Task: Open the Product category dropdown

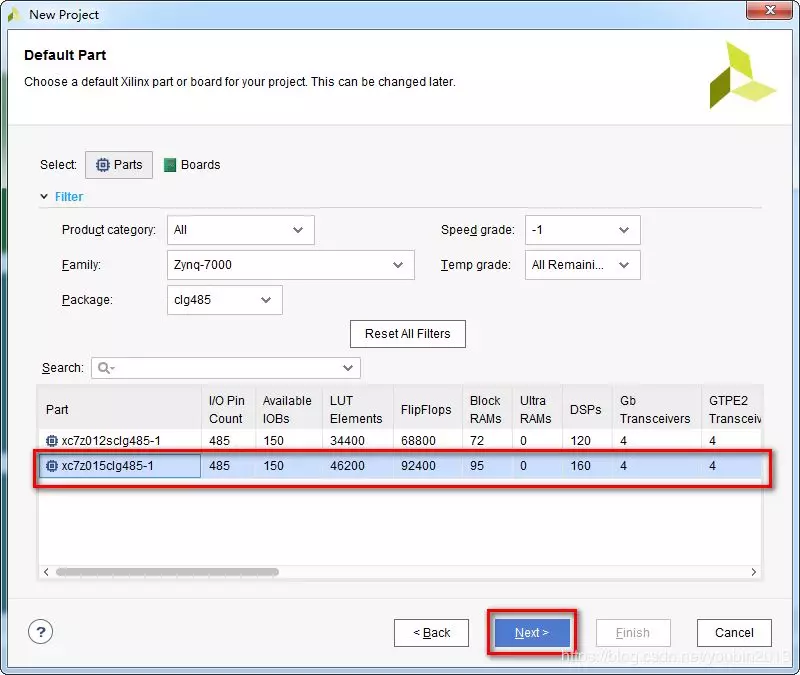Action: pos(240,230)
